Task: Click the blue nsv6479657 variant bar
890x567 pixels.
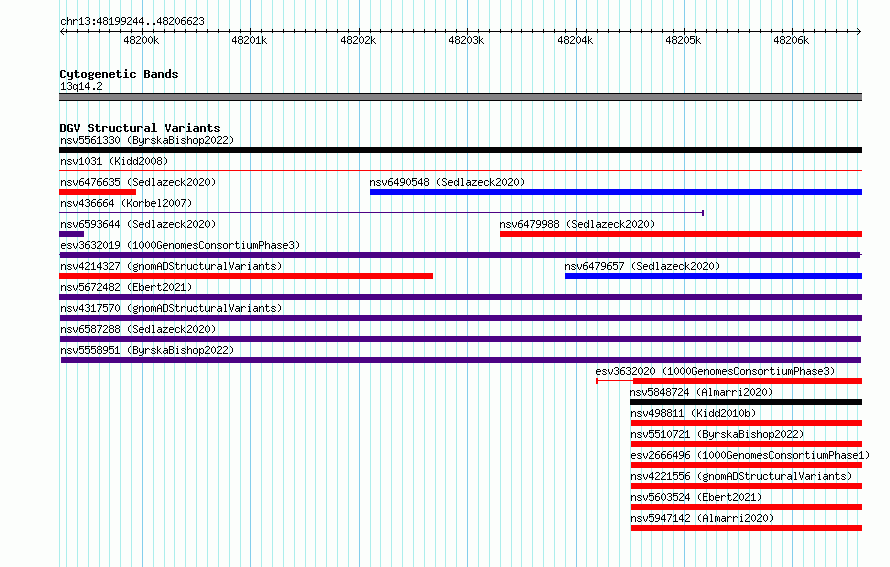Action: [x=713, y=276]
